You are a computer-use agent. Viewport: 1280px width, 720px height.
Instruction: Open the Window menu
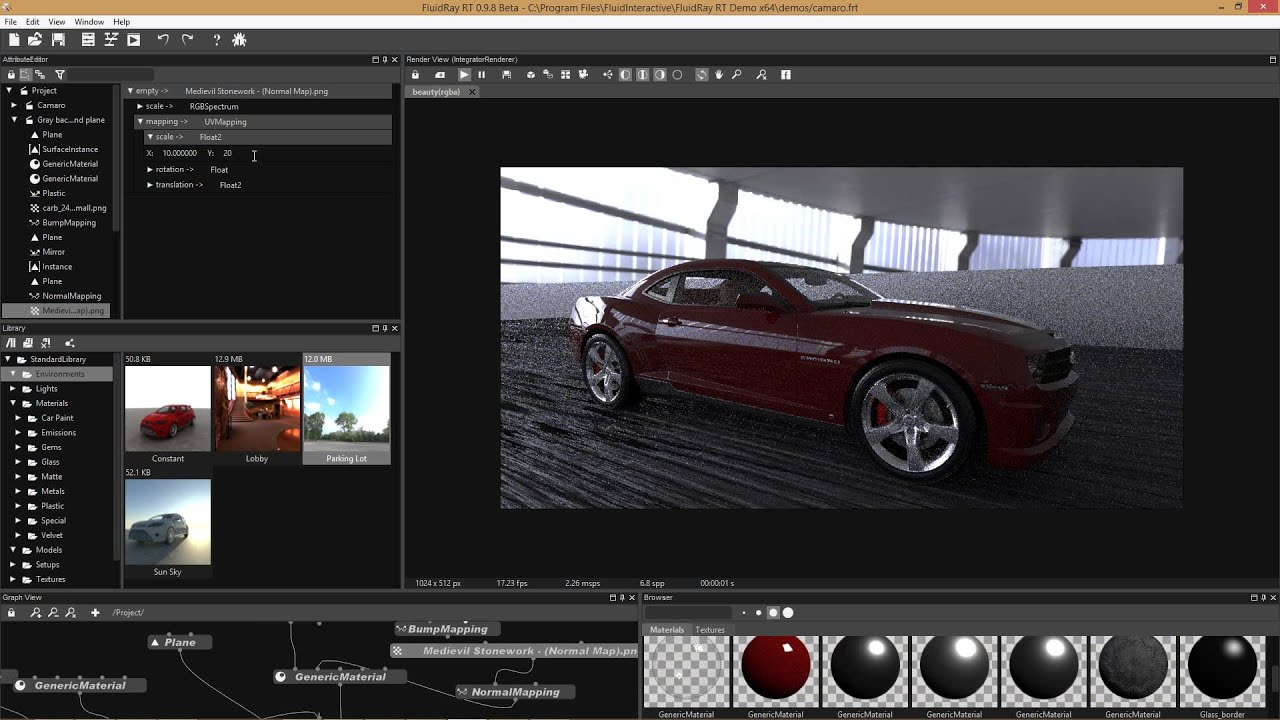click(x=89, y=22)
